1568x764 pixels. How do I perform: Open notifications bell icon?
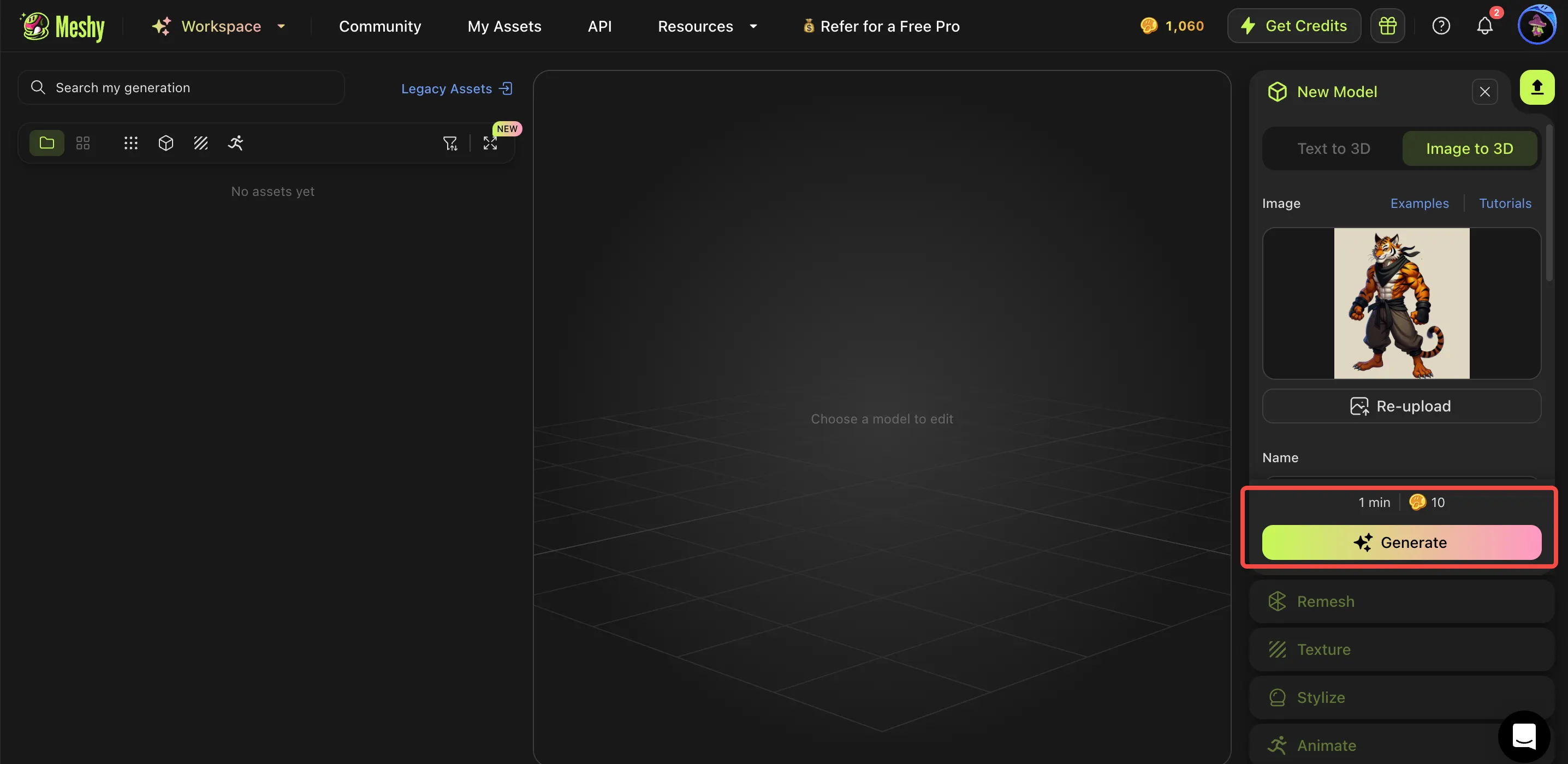click(1484, 26)
